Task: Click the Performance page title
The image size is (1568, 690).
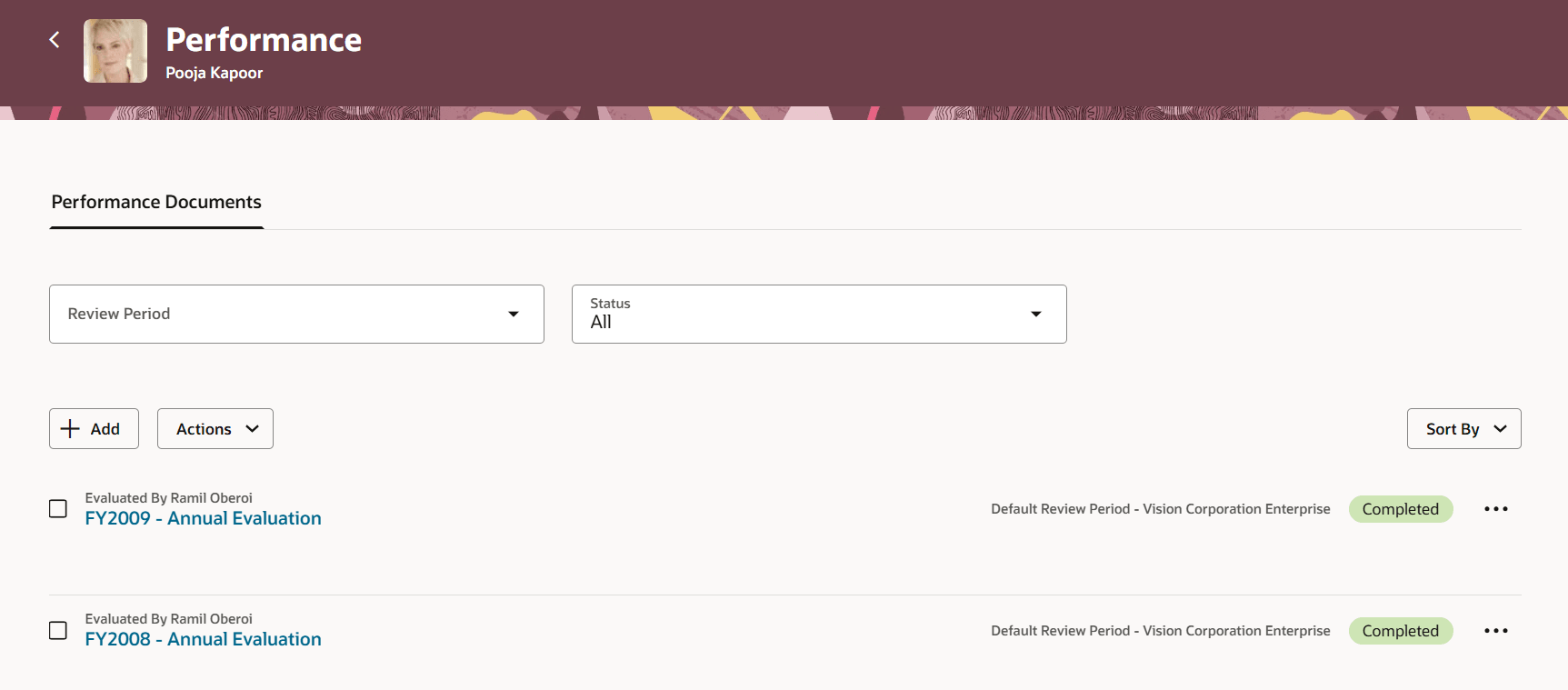Action: click(x=264, y=40)
